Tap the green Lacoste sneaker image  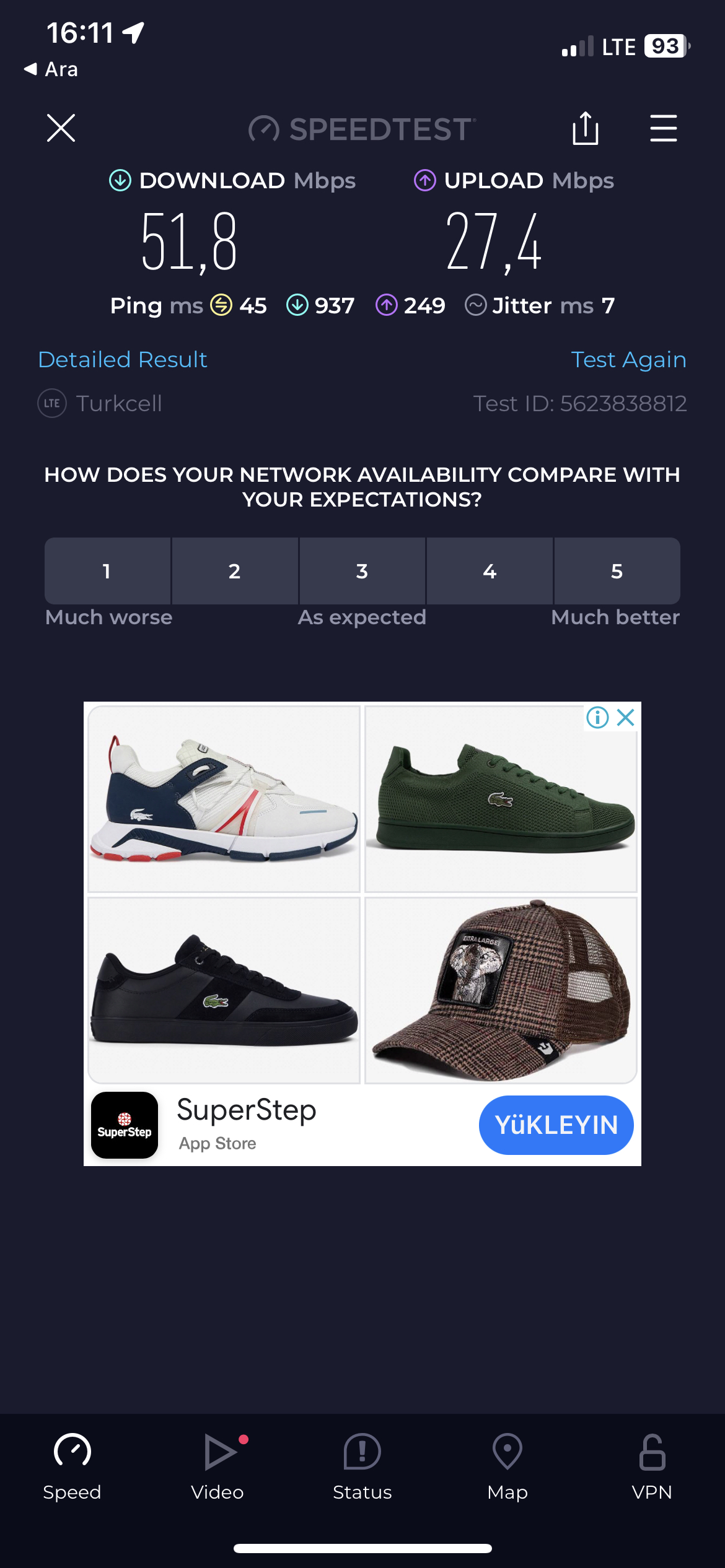(x=501, y=799)
